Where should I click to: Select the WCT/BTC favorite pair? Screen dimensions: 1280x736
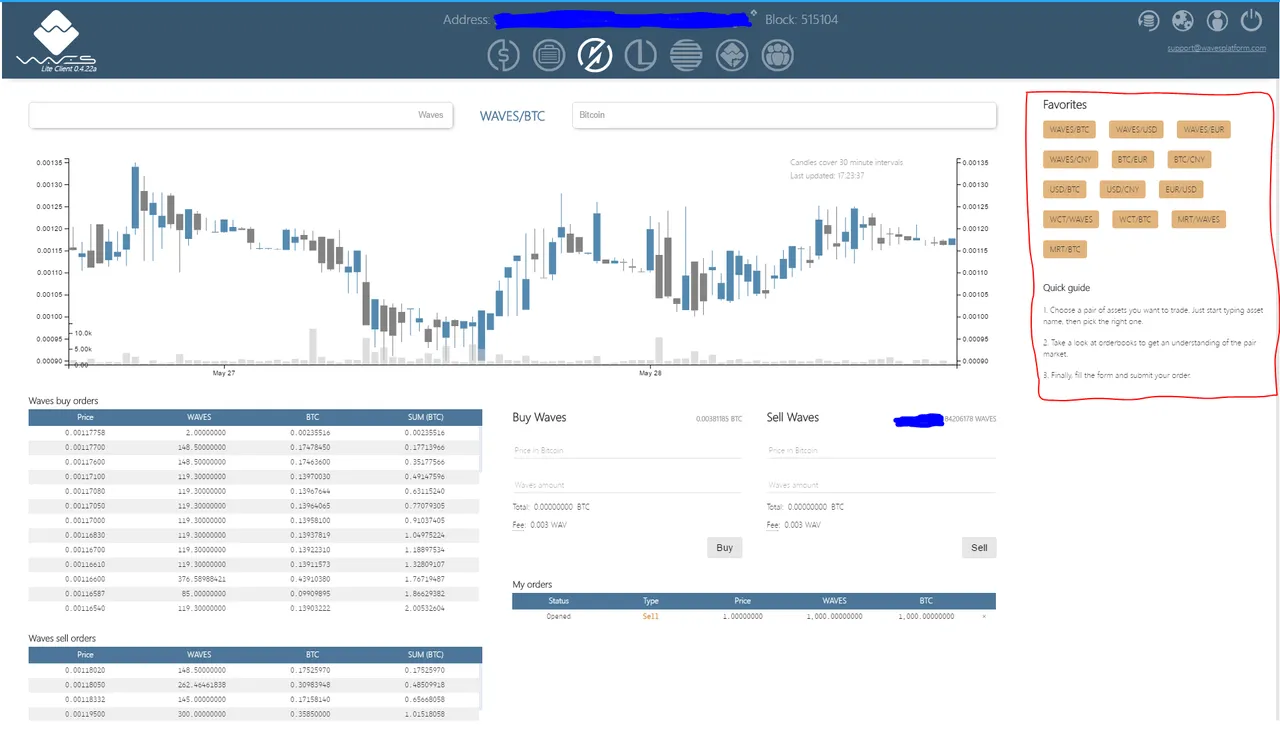pos(1135,219)
